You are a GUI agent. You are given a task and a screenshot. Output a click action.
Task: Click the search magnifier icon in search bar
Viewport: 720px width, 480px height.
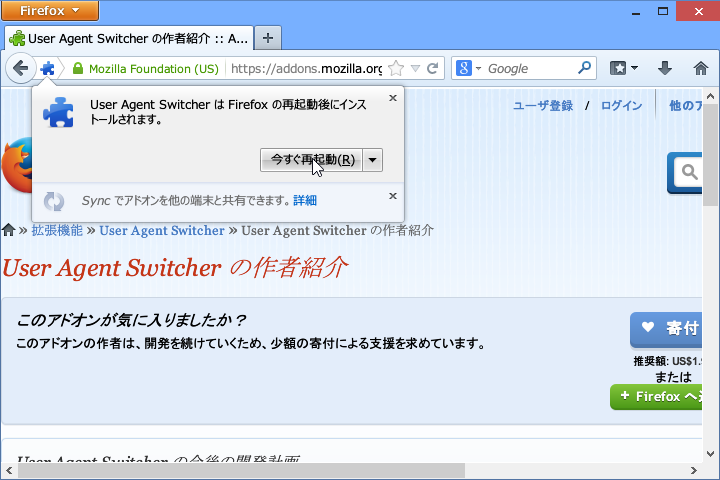tap(584, 68)
